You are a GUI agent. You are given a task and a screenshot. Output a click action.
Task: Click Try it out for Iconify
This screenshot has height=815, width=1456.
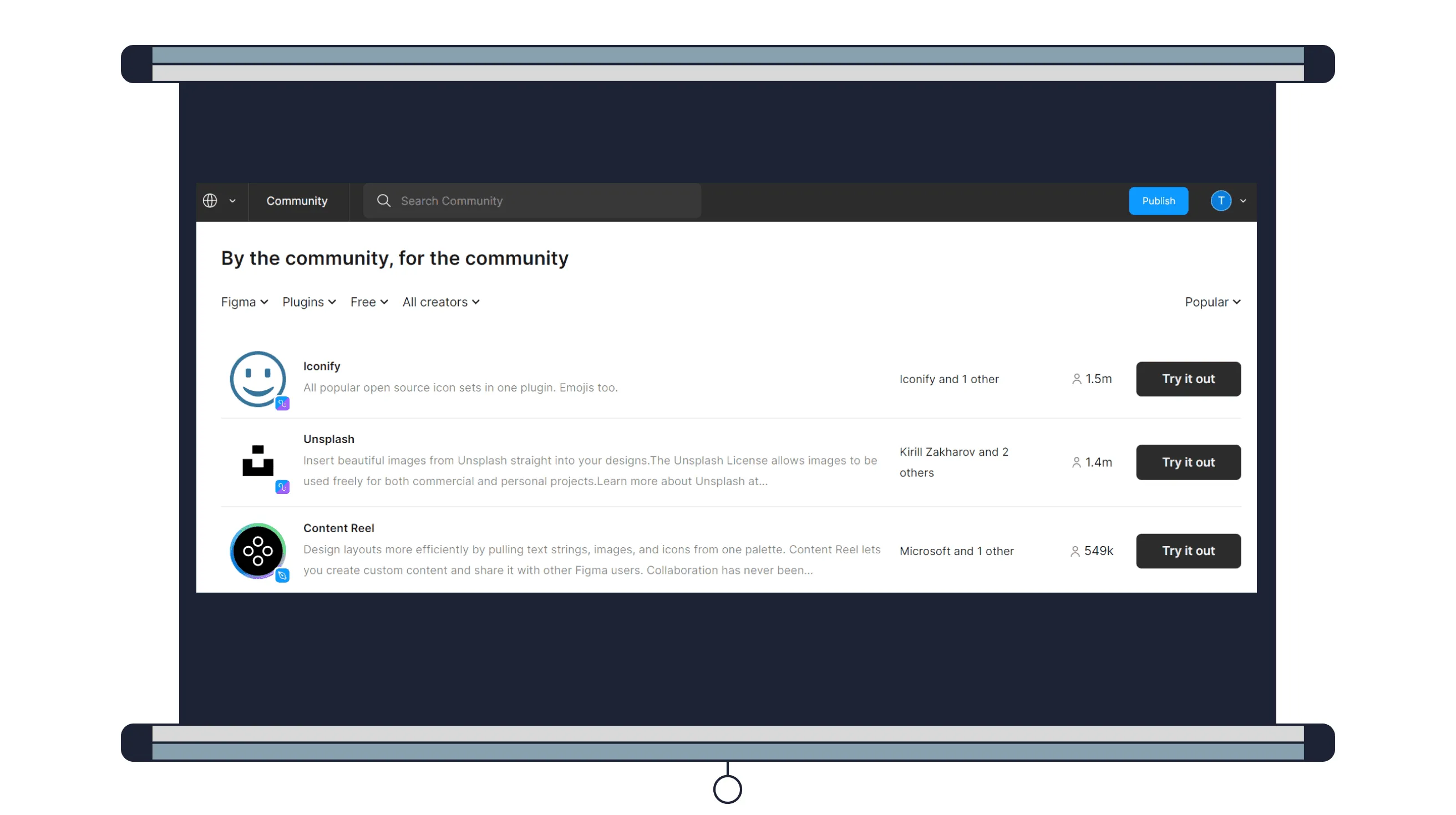[x=1188, y=378]
